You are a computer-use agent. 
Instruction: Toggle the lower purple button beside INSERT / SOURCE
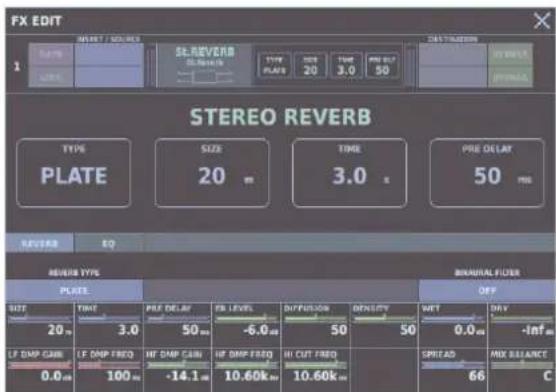51,76
